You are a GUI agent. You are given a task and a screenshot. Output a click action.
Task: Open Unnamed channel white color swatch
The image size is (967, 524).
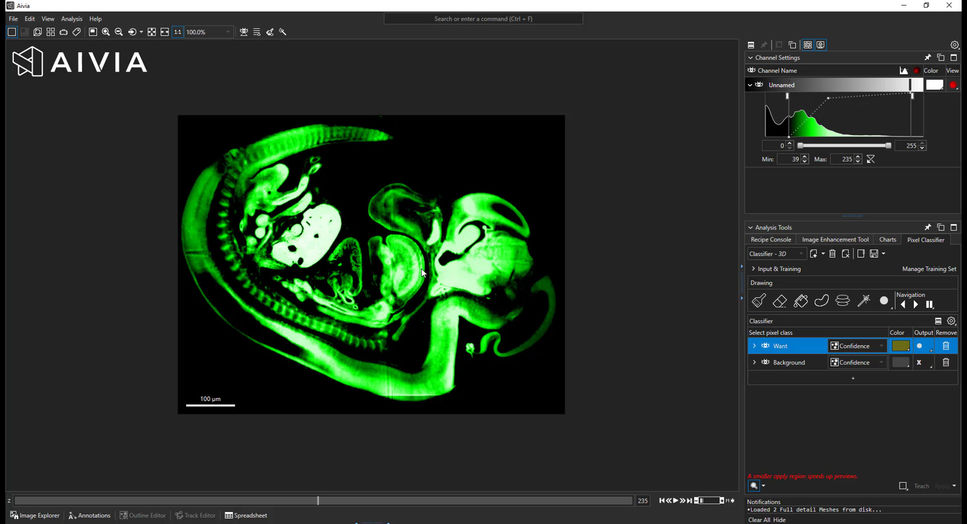click(x=934, y=85)
